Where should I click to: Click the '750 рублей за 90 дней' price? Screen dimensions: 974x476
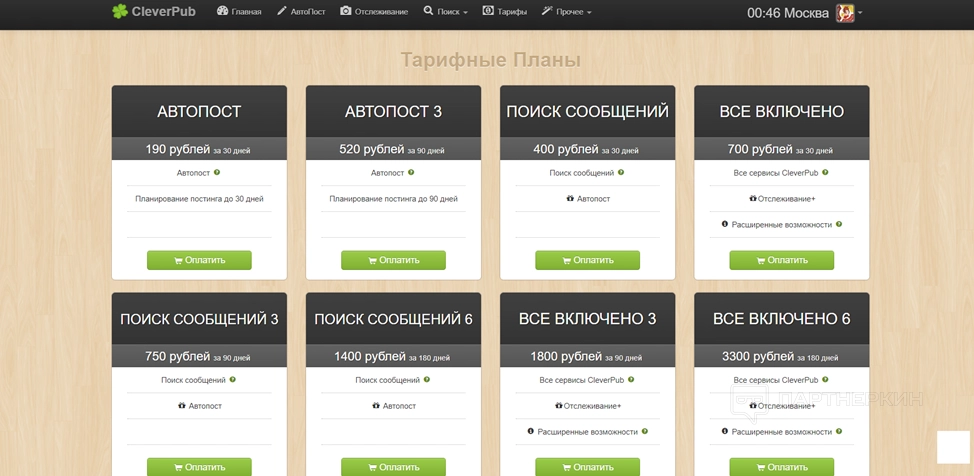coord(198,357)
